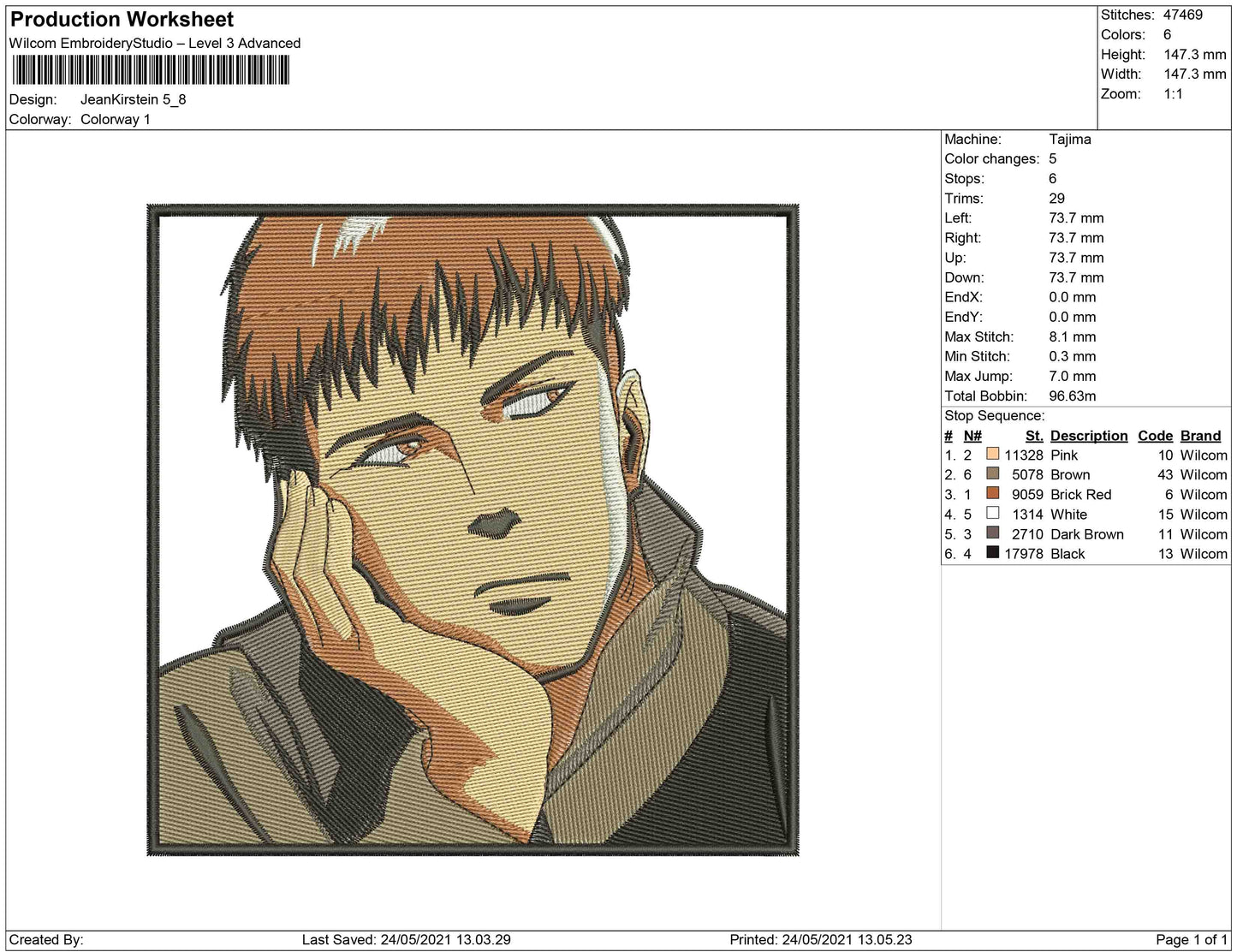Click the Black stitch count "17978"
The width and height of the screenshot is (1237, 952).
(1024, 554)
